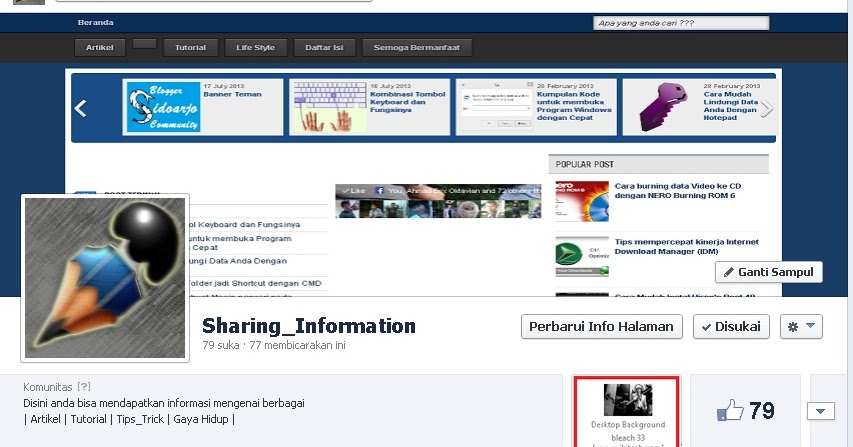Image resolution: width=853 pixels, height=447 pixels.
Task: Click the purple key icon thumbnail
Action: pyautogui.click(x=663, y=107)
